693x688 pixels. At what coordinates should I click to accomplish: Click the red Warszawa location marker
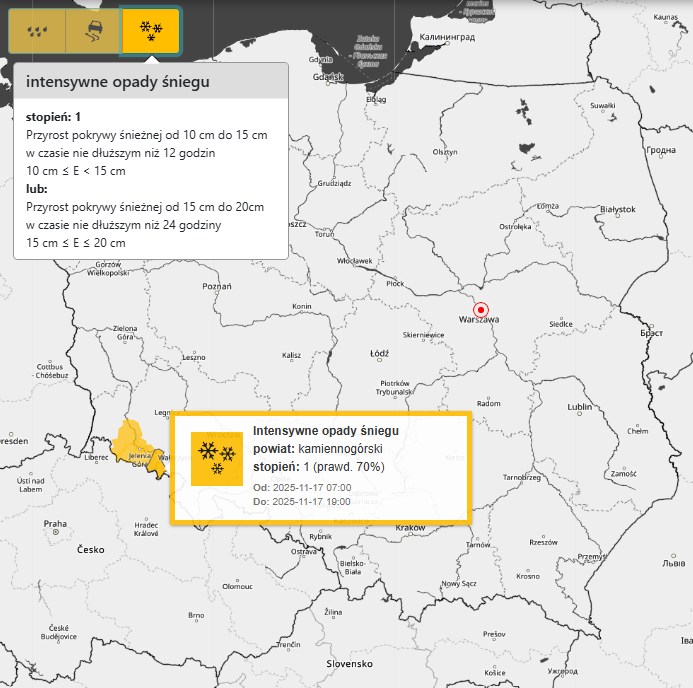coord(480,310)
